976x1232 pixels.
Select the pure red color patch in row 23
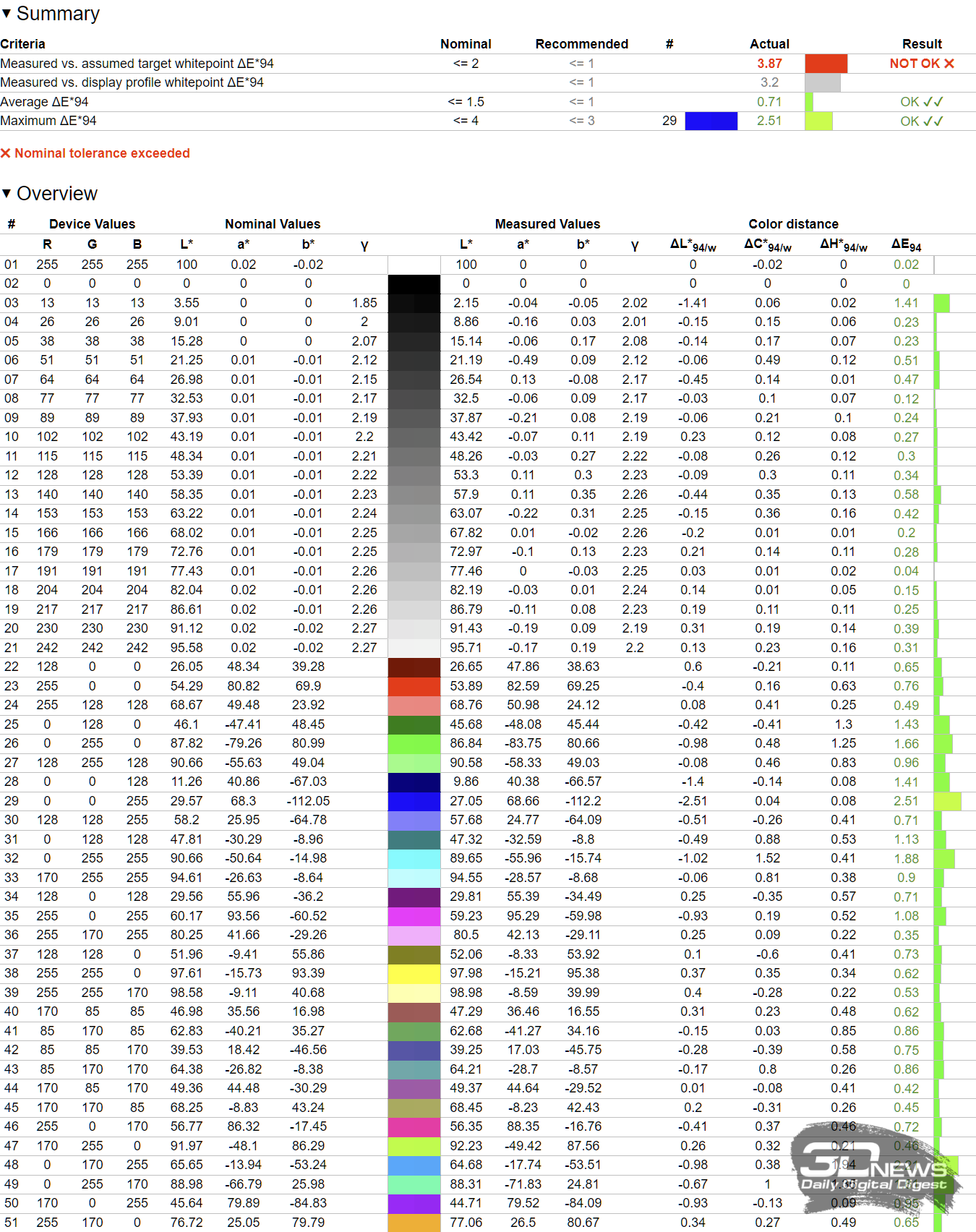(x=414, y=686)
